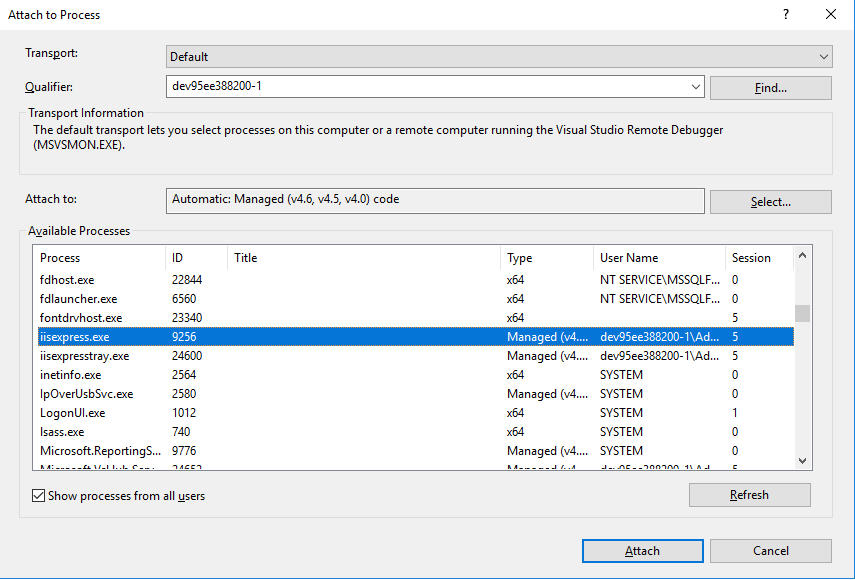
Task: Click the Attach button
Action: tap(642, 551)
